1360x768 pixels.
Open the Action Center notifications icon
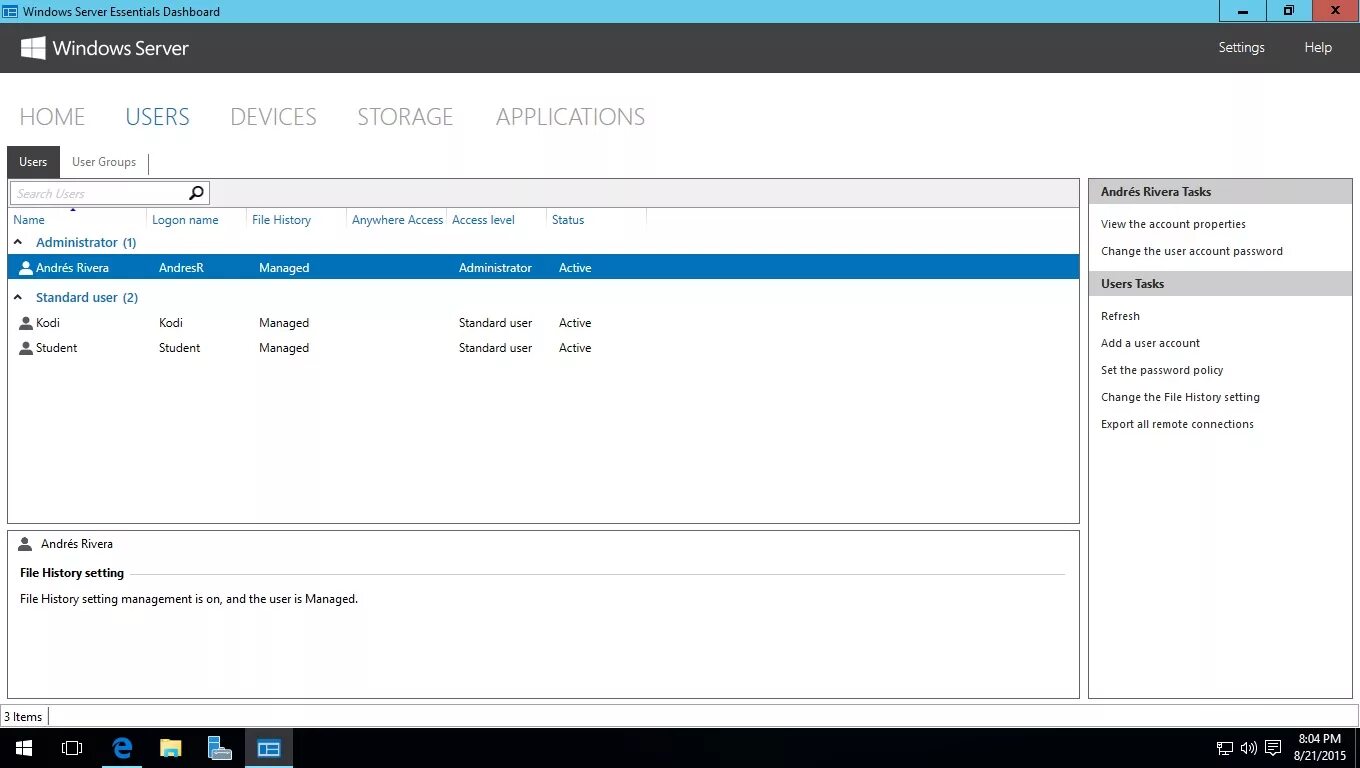coord(1273,748)
